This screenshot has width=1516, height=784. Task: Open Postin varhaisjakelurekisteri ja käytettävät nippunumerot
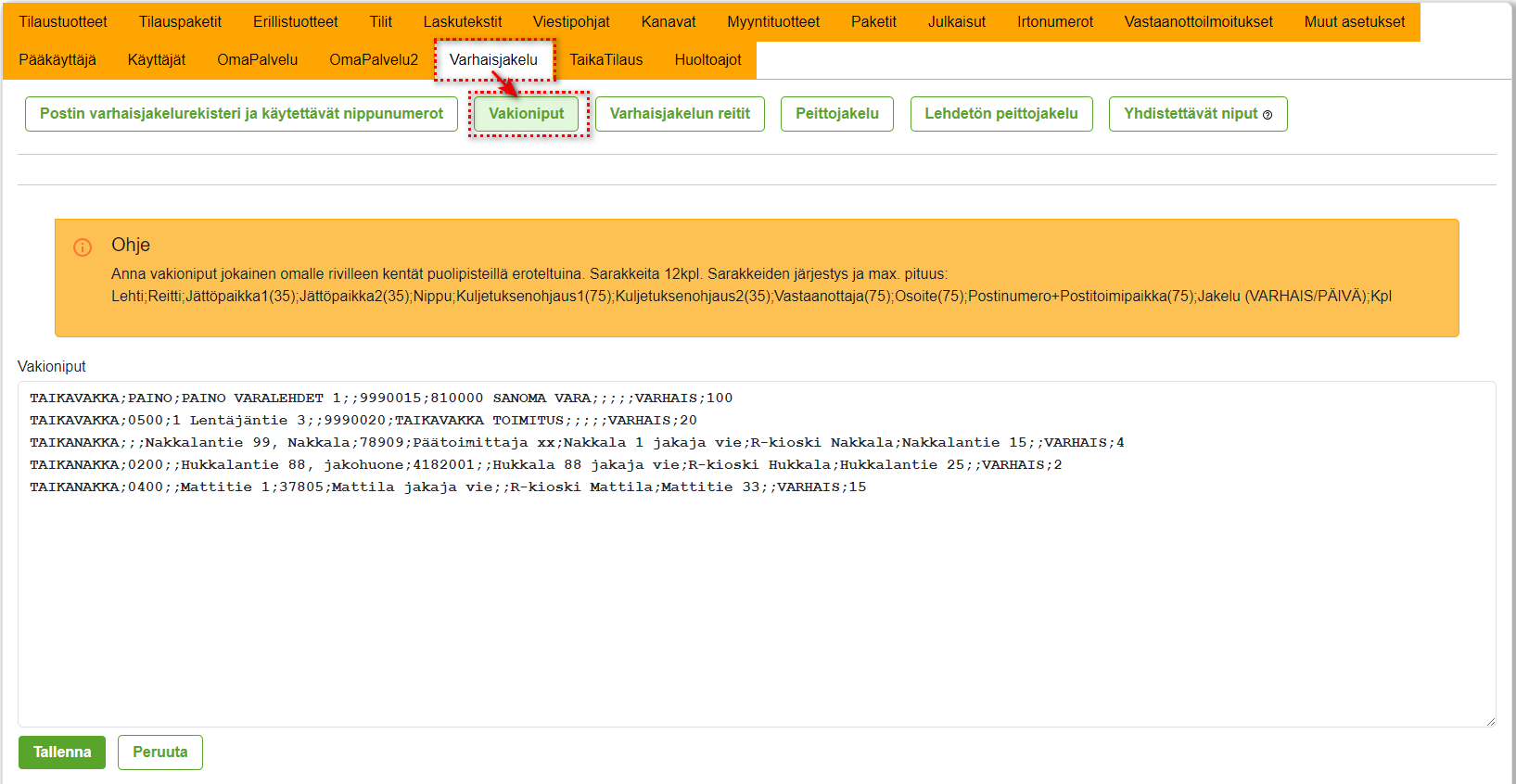(x=241, y=114)
